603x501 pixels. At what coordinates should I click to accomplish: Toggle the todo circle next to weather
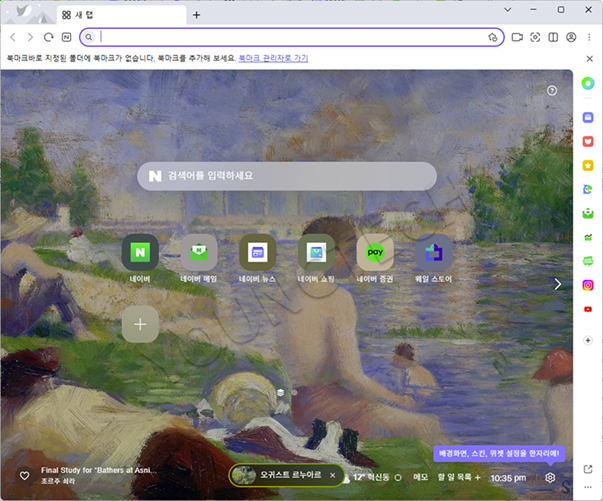click(398, 478)
